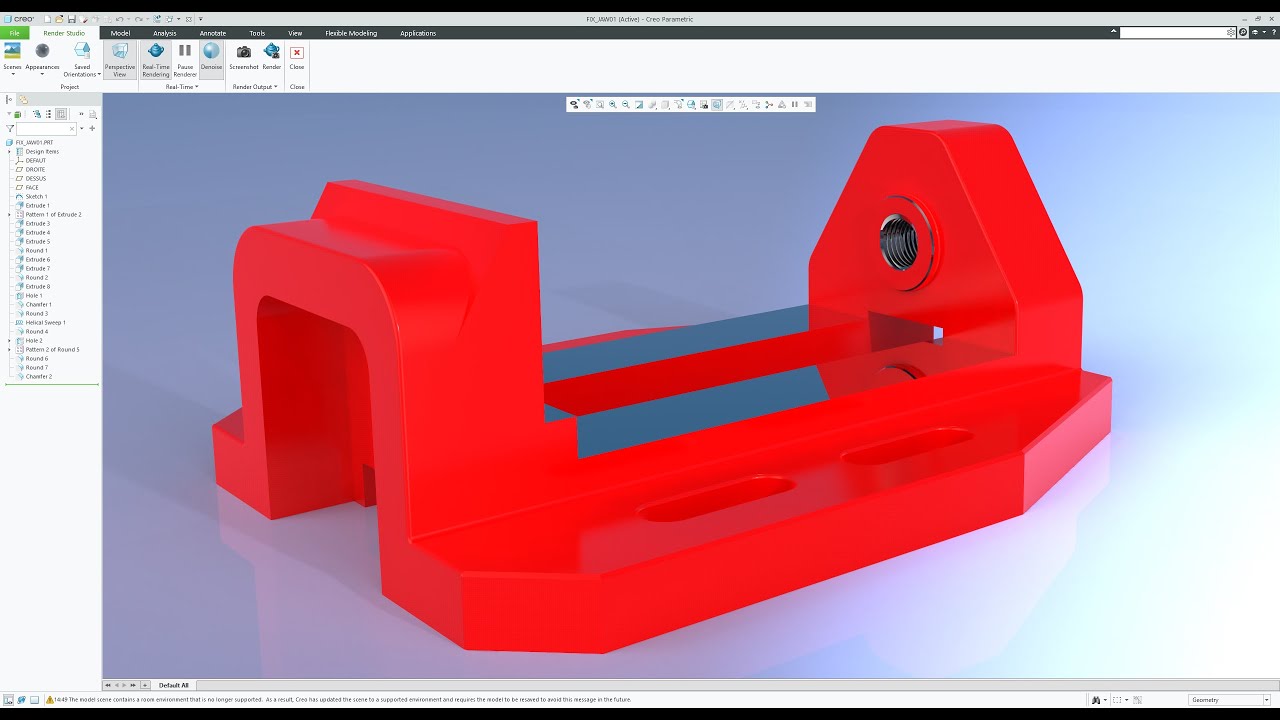Expand Pattern 2 of Round 5
Screen dimensions: 1280x720
click(9, 350)
